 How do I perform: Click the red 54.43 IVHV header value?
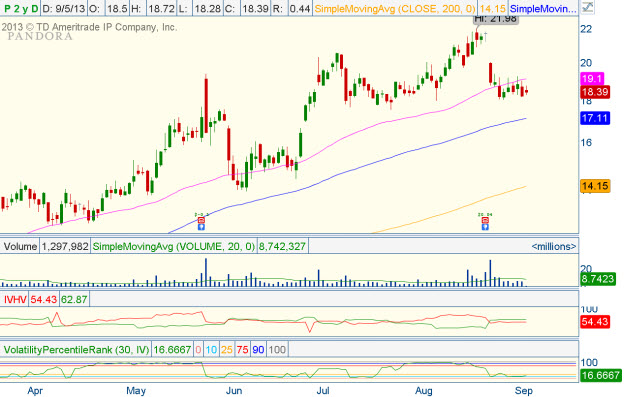click(x=44, y=299)
